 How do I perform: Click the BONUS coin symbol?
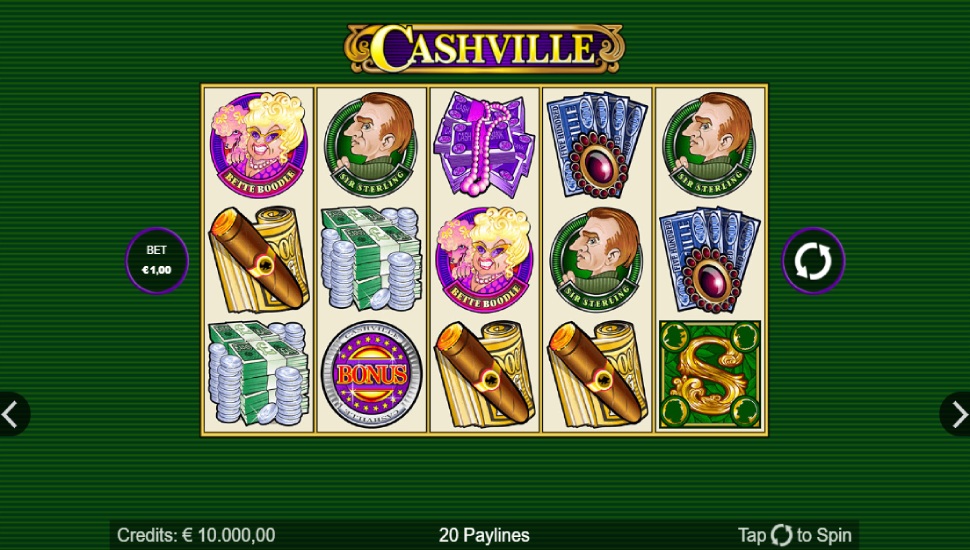371,374
